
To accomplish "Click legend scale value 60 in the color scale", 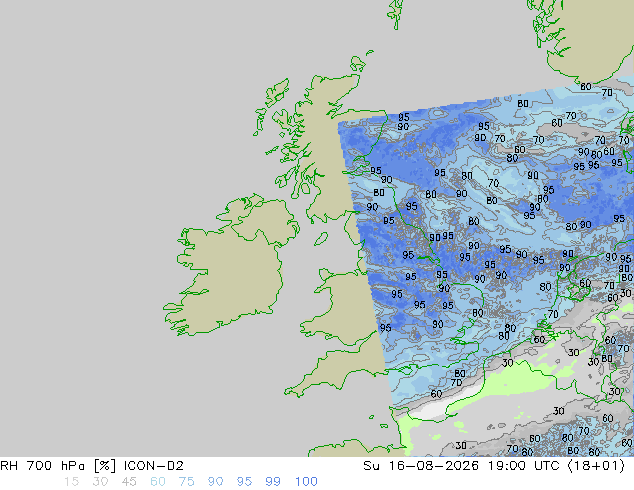I will (158, 482).
